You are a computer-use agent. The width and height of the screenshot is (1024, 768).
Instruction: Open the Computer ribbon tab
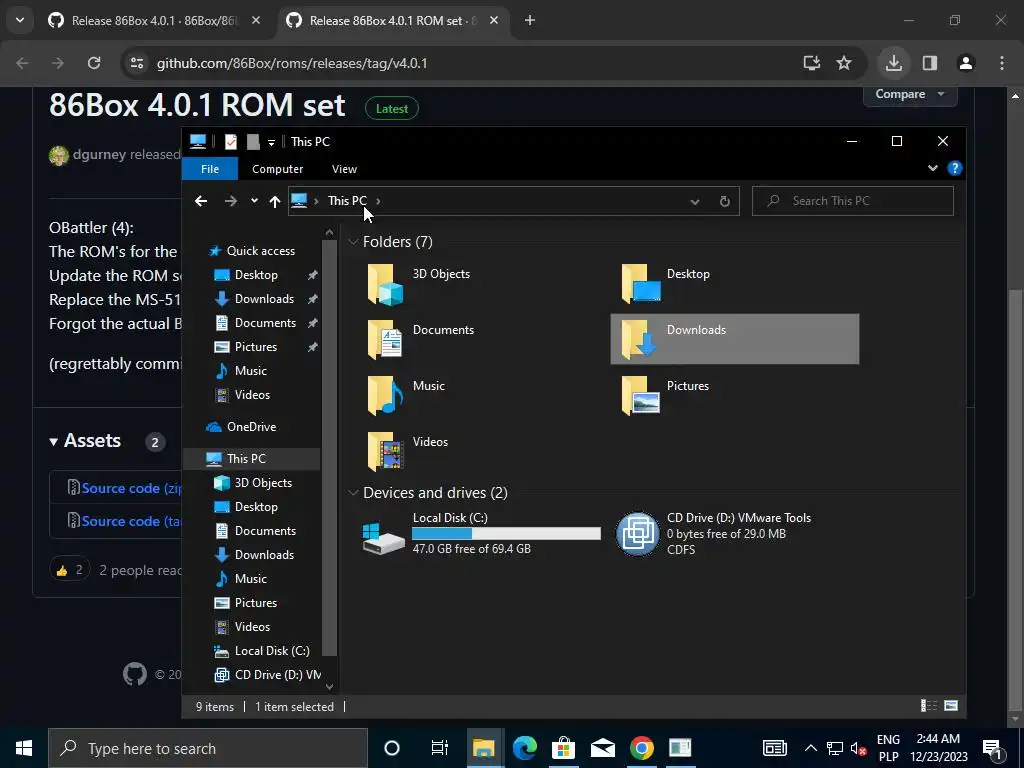(x=278, y=169)
